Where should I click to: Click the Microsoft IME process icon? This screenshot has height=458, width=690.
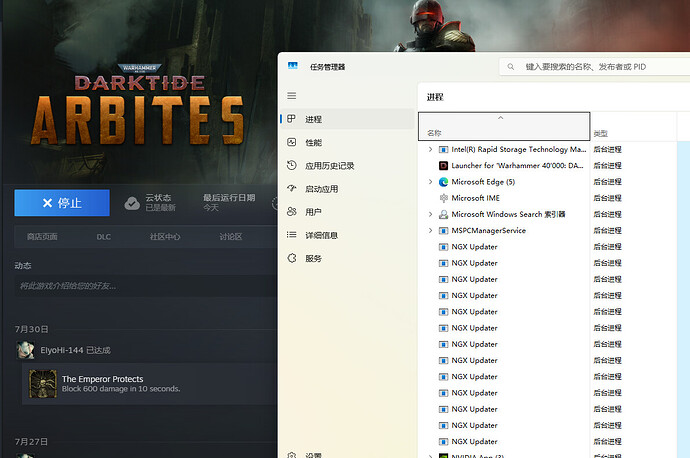click(x=444, y=198)
